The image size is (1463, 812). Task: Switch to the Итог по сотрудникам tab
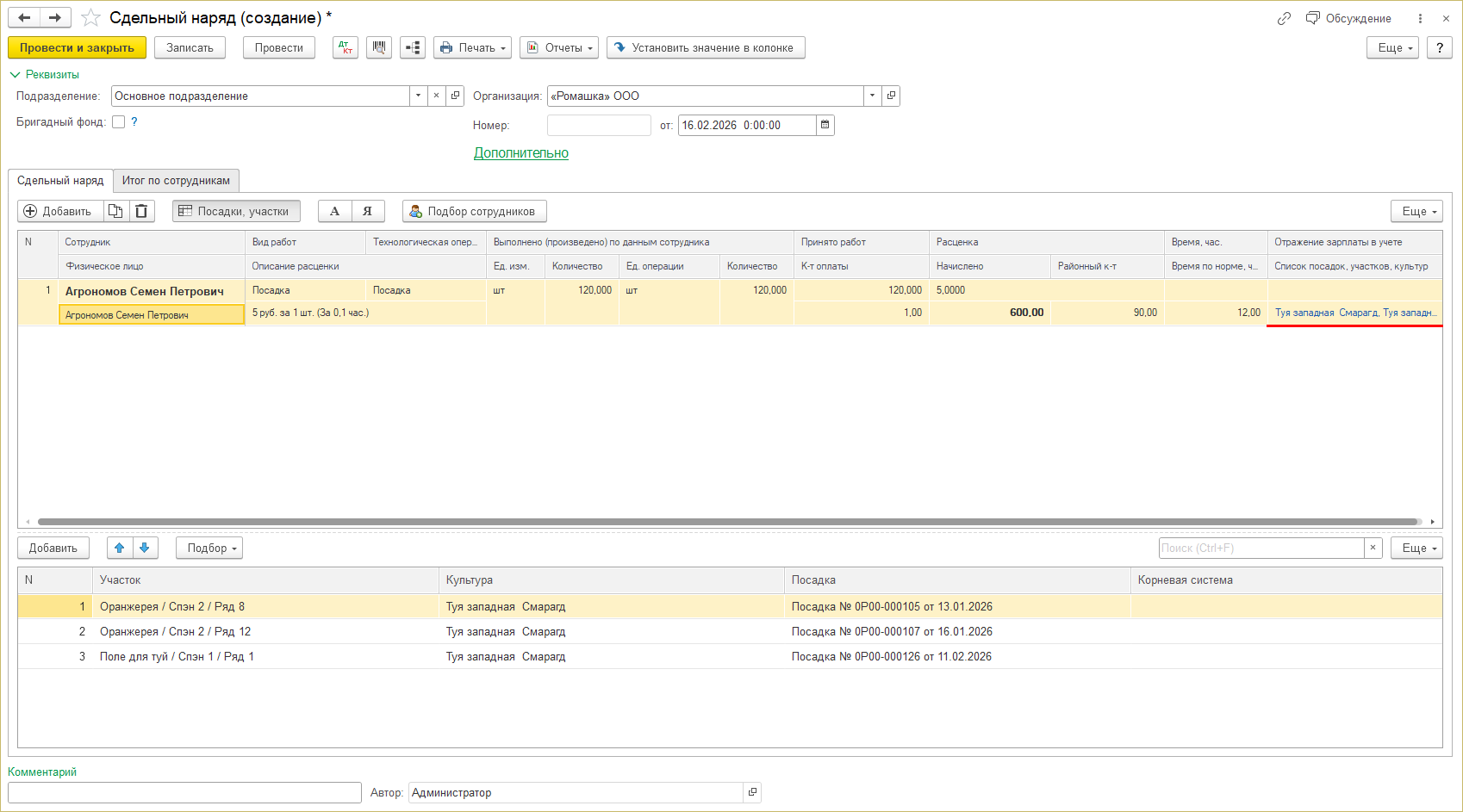coord(176,181)
